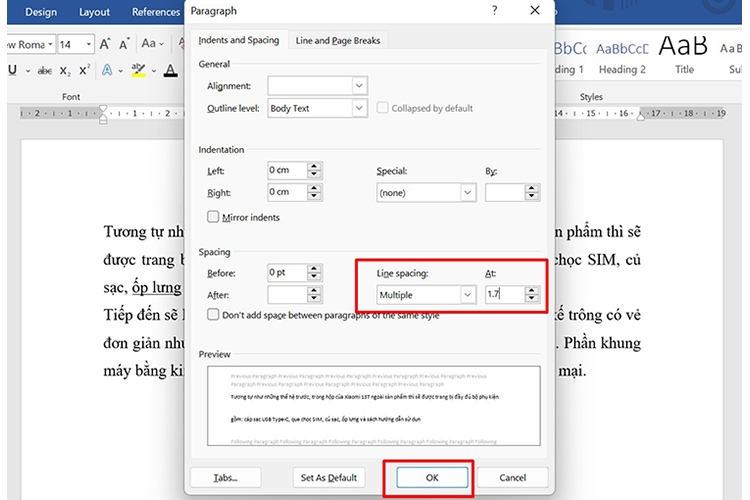Open Outline level Body Text dropdown
750x500 pixels.
[x=318, y=108]
